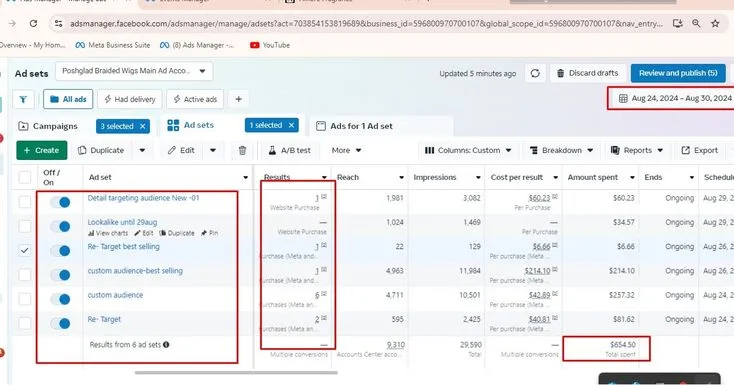734x385 pixels.
Task: Toggle the Re- Target ad set switch
Action: tap(60, 323)
